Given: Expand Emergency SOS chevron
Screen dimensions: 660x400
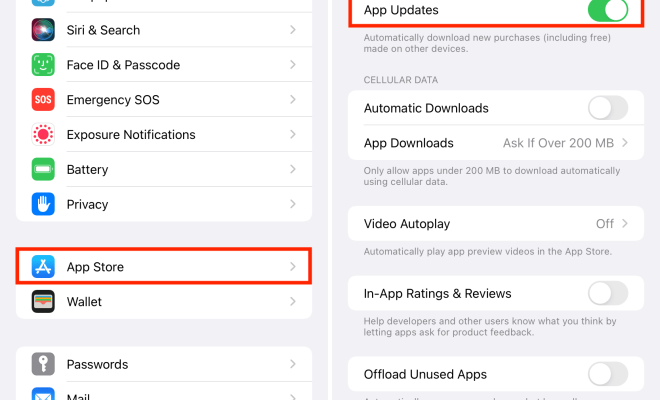Looking at the screenshot, I should (293, 100).
